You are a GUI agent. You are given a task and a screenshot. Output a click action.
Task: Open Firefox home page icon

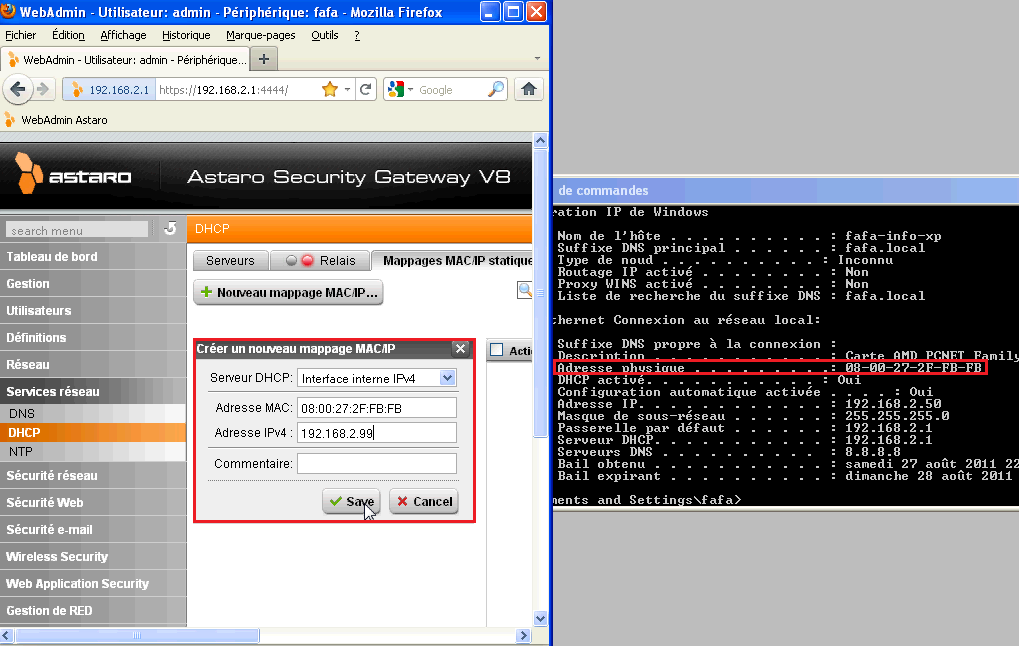(529, 89)
